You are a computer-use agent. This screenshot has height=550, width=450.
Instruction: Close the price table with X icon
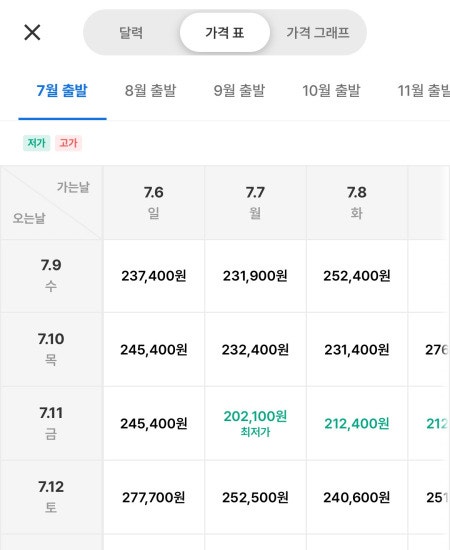(32, 32)
